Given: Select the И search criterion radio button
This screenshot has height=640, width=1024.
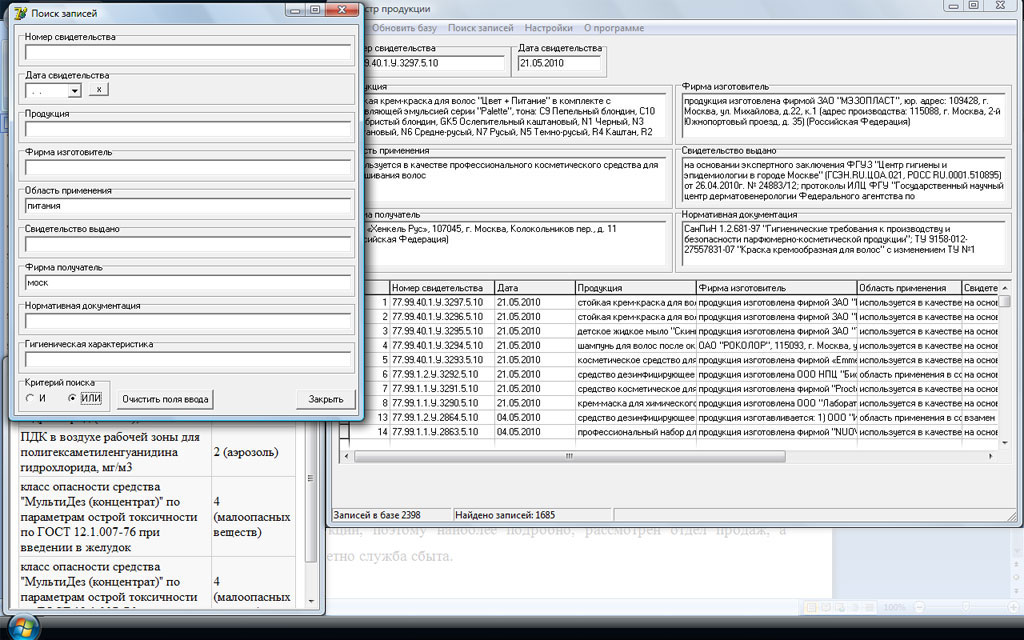Looking at the screenshot, I should point(31,399).
